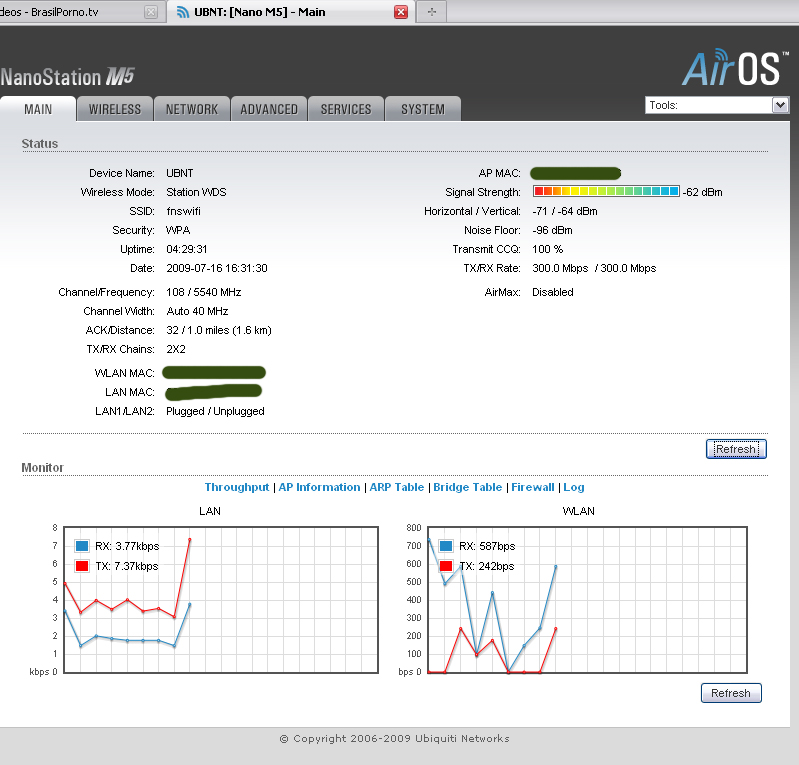Click the SSID value fnswifi
Image resolution: width=799 pixels, height=765 pixels.
tap(183, 211)
